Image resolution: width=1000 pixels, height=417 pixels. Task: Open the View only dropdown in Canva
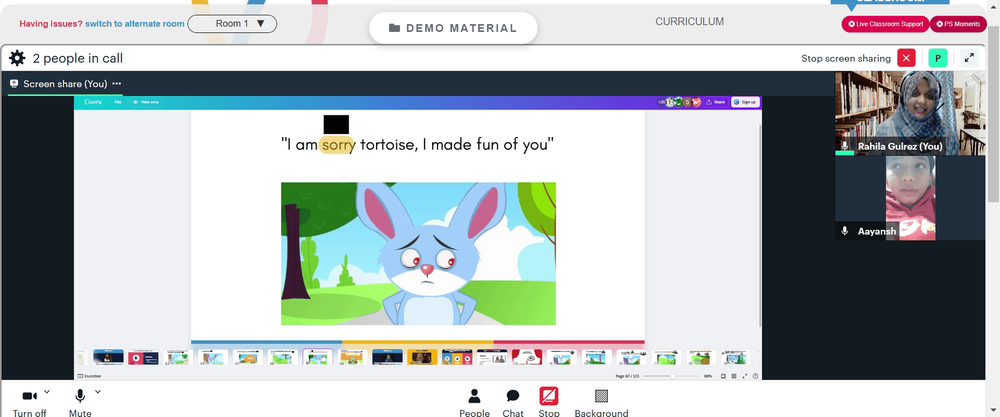coord(146,102)
